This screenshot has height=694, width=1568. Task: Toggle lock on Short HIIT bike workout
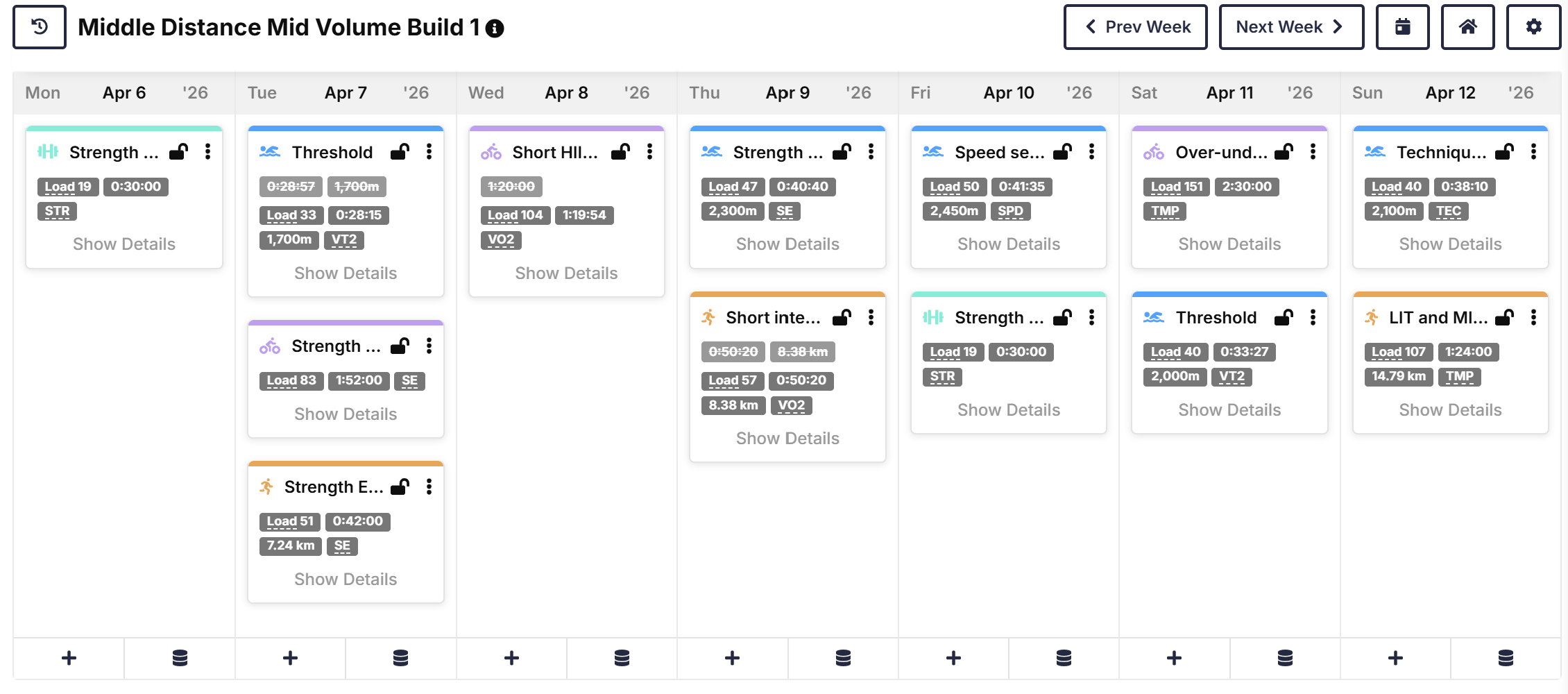620,152
